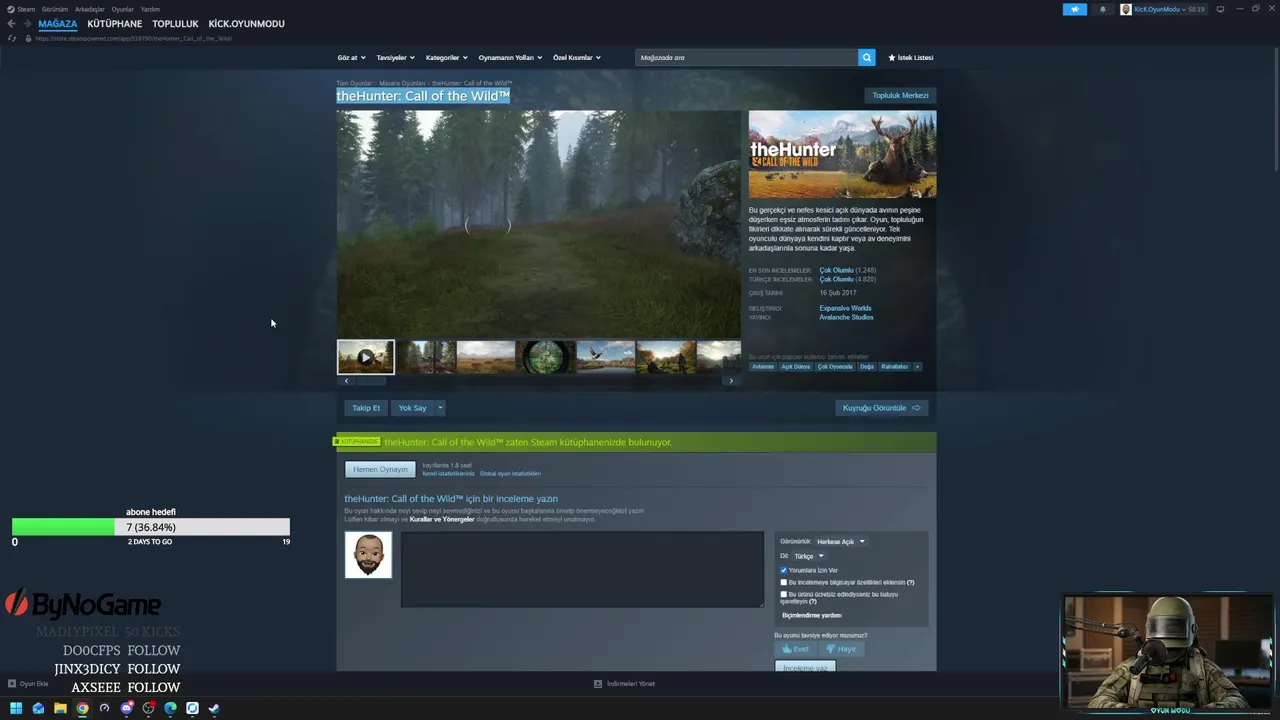Image resolution: width=1280 pixels, height=720 pixels.
Task: Change visibility in Herkese Açık dropdown
Action: tap(841, 542)
